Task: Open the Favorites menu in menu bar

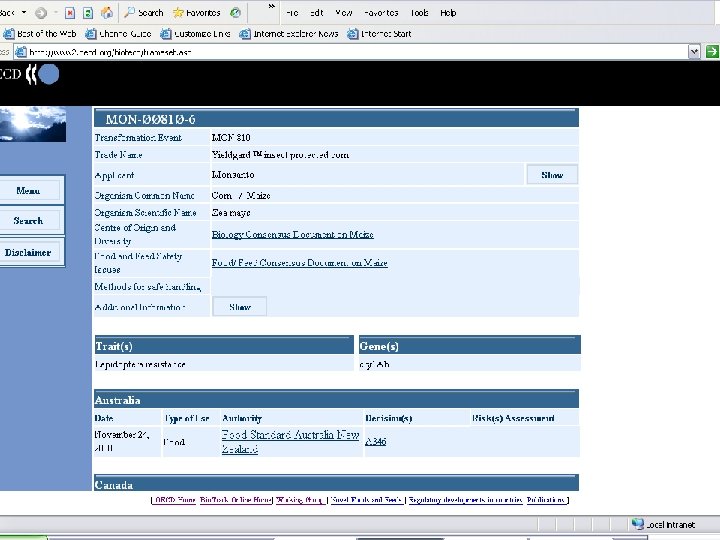Action: point(381,13)
